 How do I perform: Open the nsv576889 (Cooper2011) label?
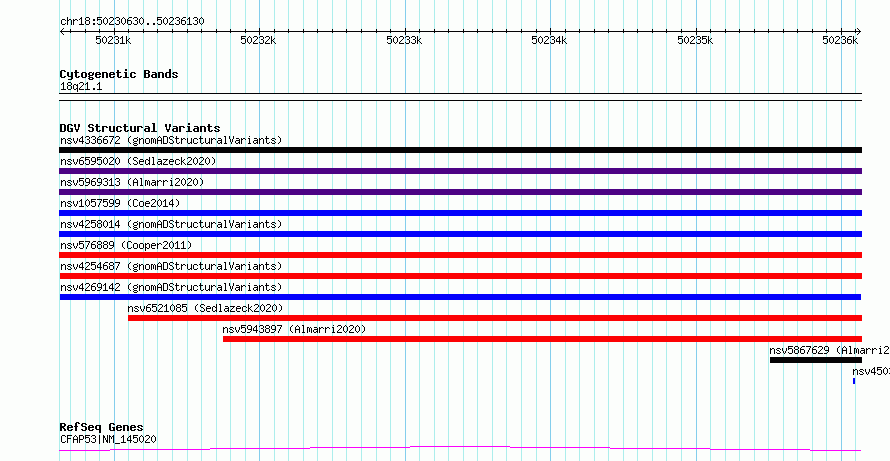coord(126,245)
